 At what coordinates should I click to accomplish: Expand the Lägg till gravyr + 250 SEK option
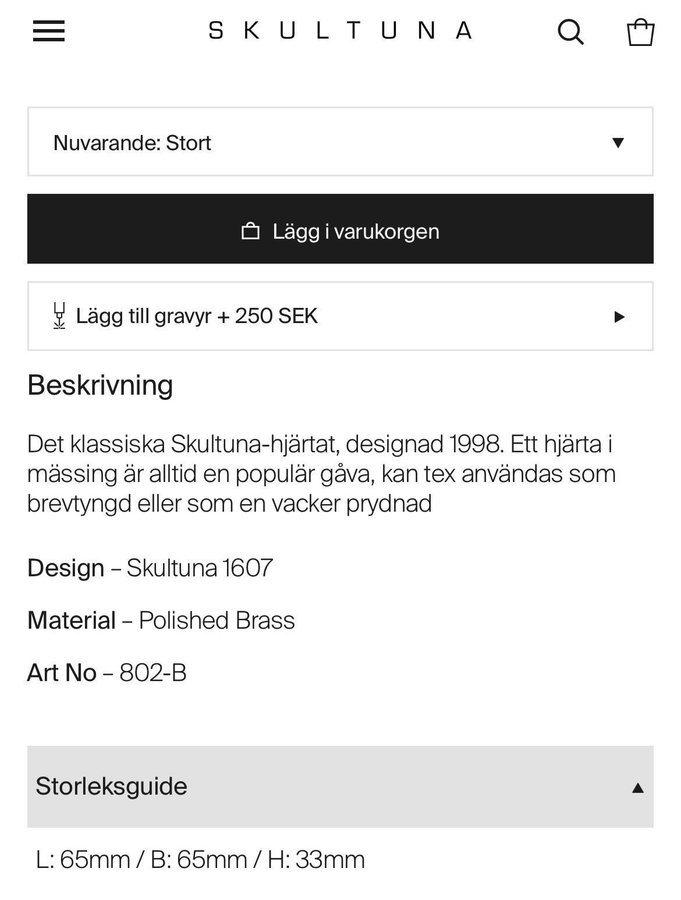tap(340, 316)
